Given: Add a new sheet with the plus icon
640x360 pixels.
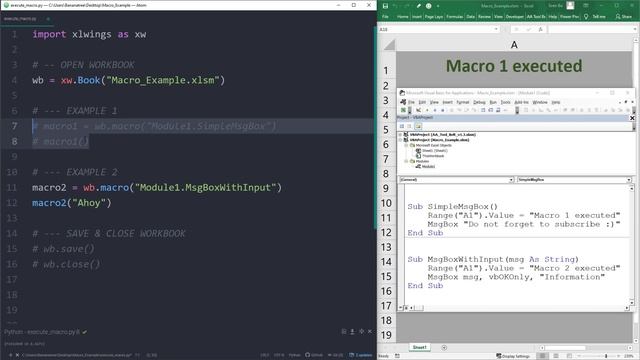Looking at the screenshot, I should click(444, 348).
